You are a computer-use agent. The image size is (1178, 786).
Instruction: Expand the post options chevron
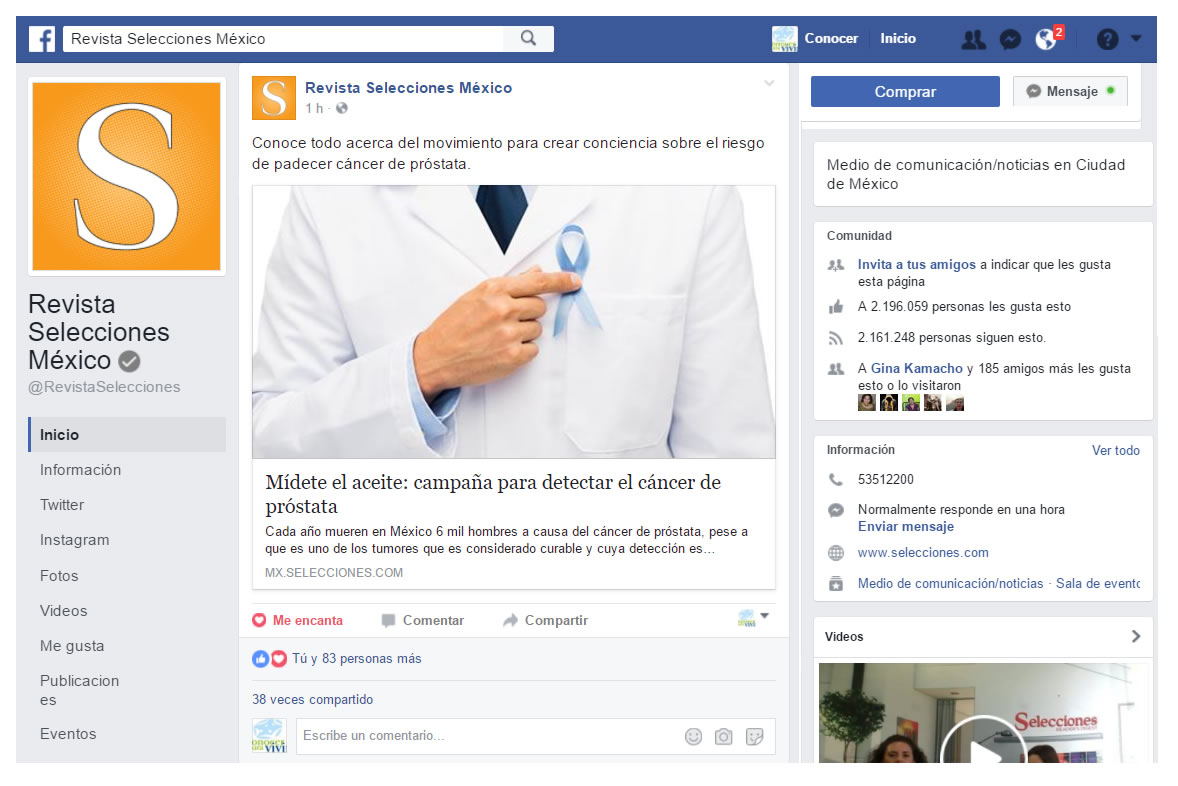click(768, 83)
